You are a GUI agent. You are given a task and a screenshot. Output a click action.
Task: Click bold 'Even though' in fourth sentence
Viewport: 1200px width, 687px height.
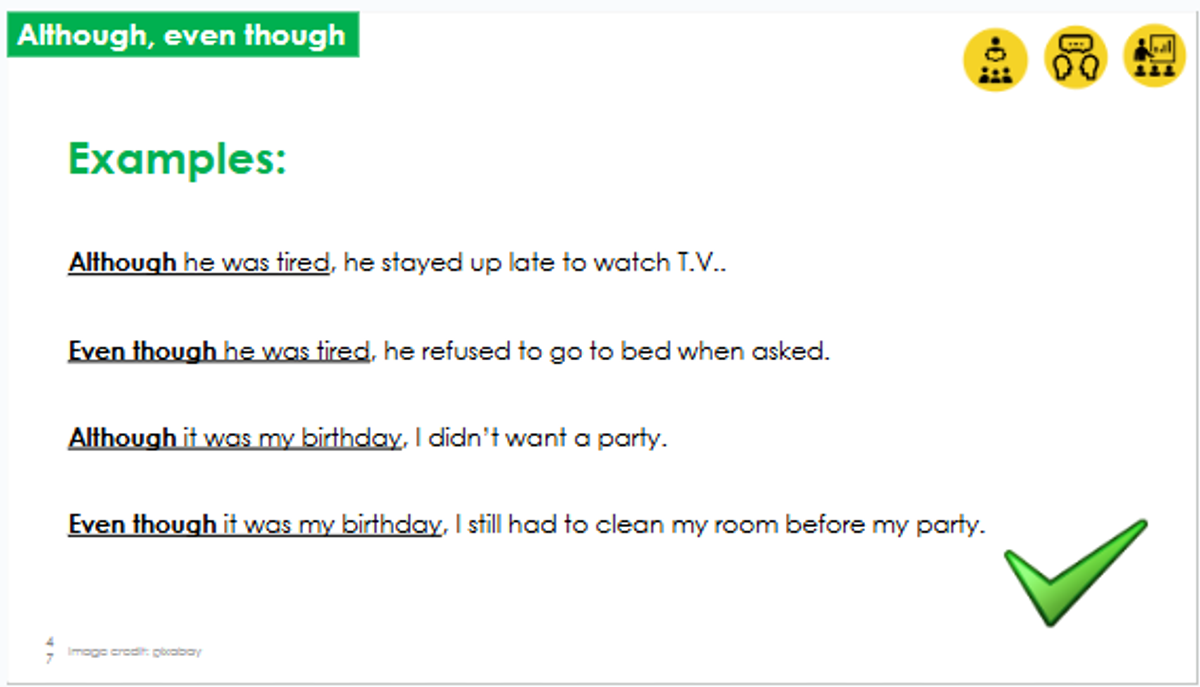tap(142, 524)
